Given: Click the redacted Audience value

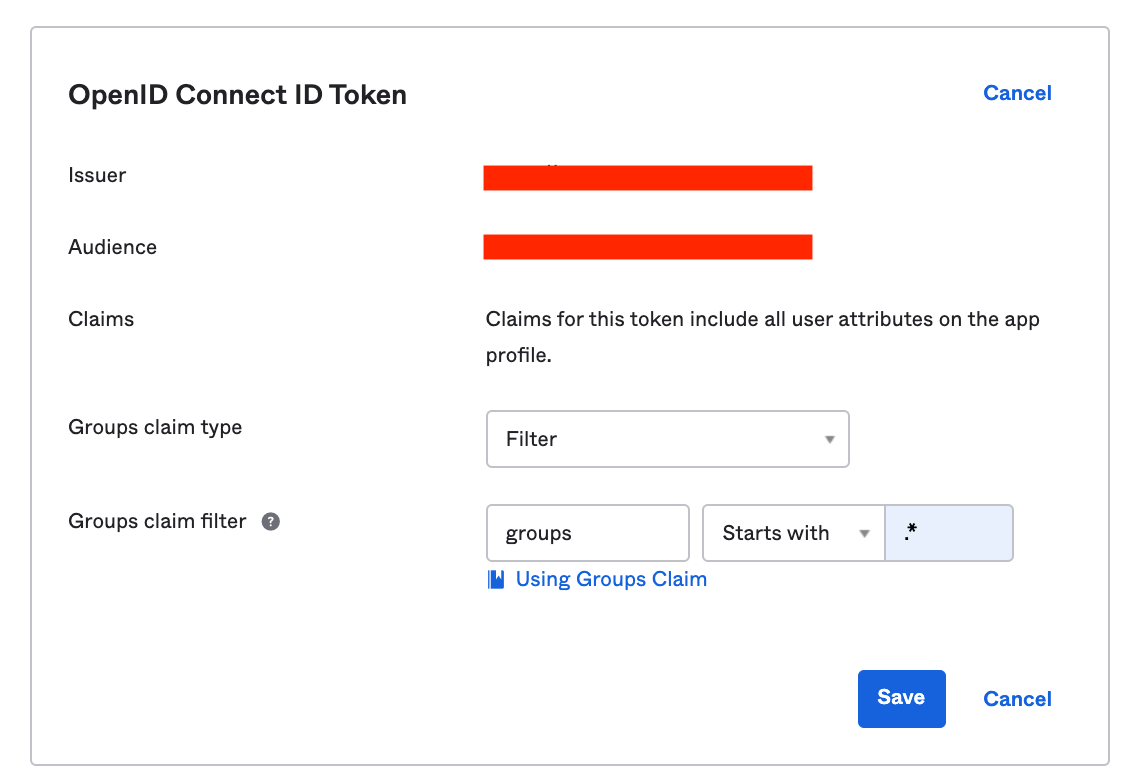Looking at the screenshot, I should pos(647,247).
